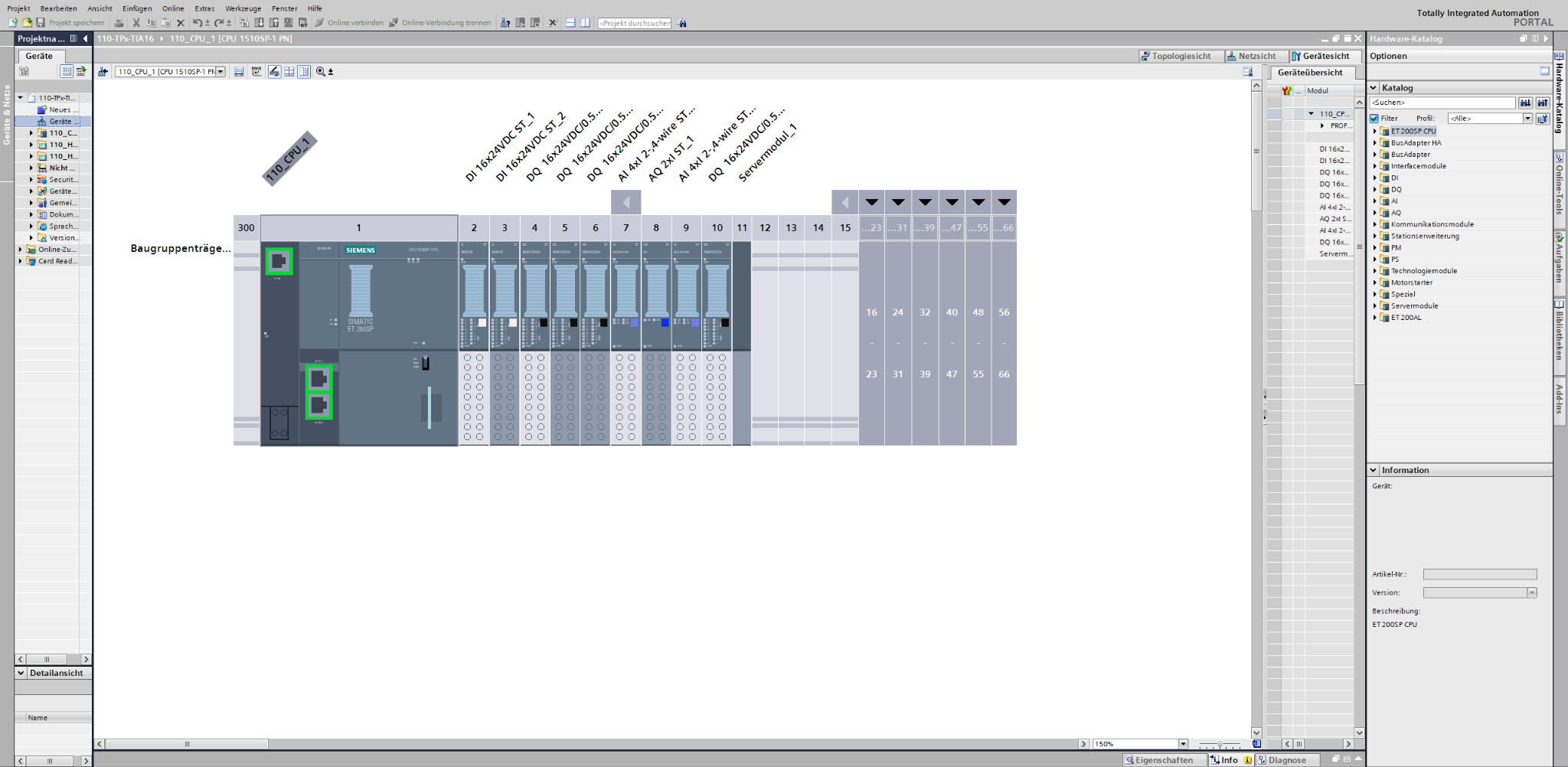Click Neues ... add device entry
This screenshot has height=767, width=1568.
tap(57, 109)
